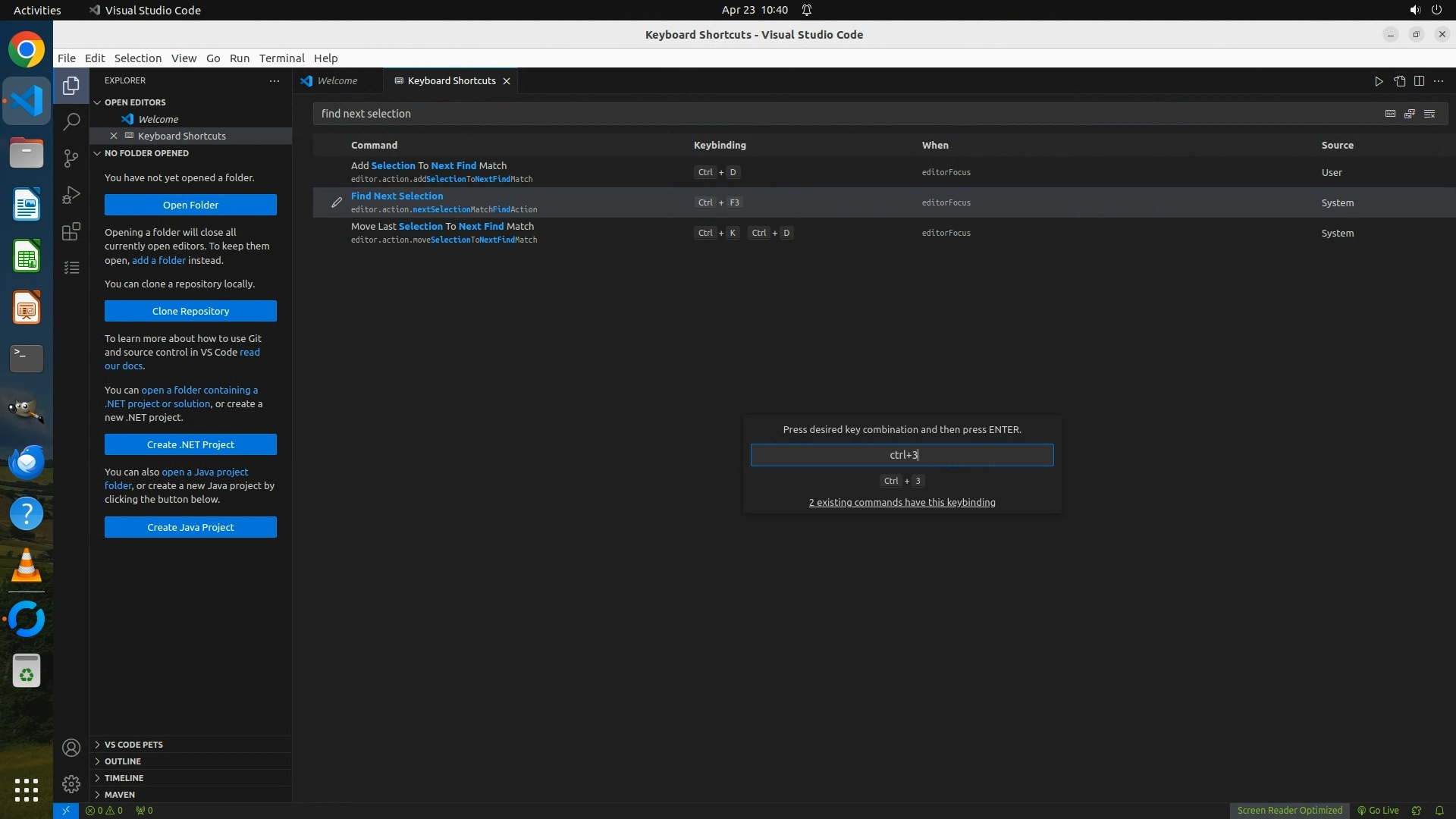Open the Terminal menu
Image resolution: width=1456 pixels, height=819 pixels.
(x=281, y=58)
